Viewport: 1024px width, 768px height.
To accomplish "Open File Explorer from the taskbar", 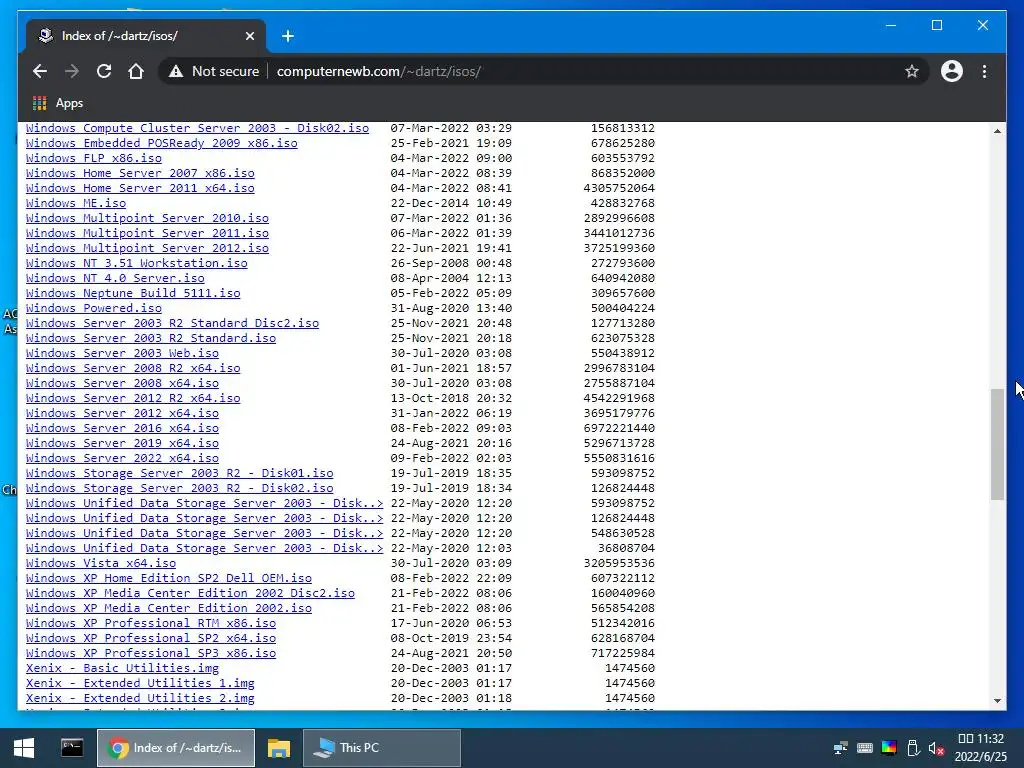I will [x=279, y=748].
